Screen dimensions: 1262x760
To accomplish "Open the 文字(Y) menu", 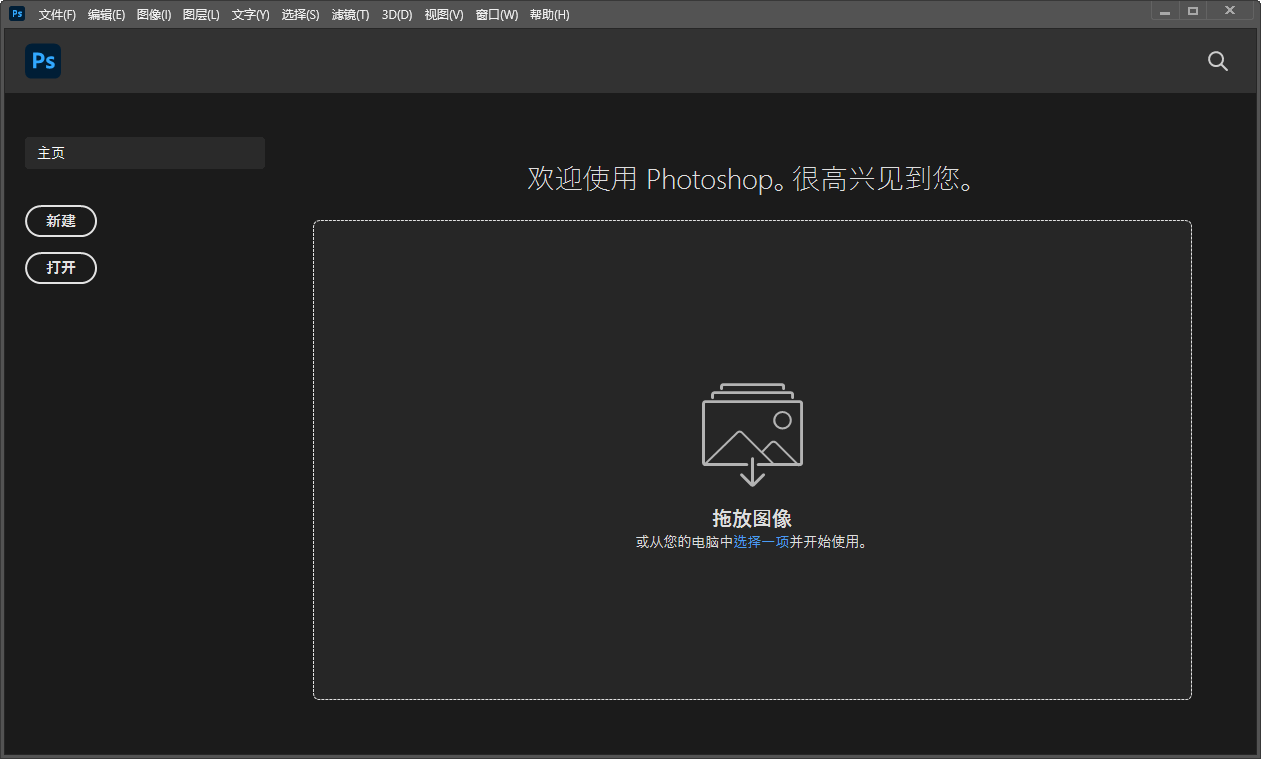I will pos(249,14).
